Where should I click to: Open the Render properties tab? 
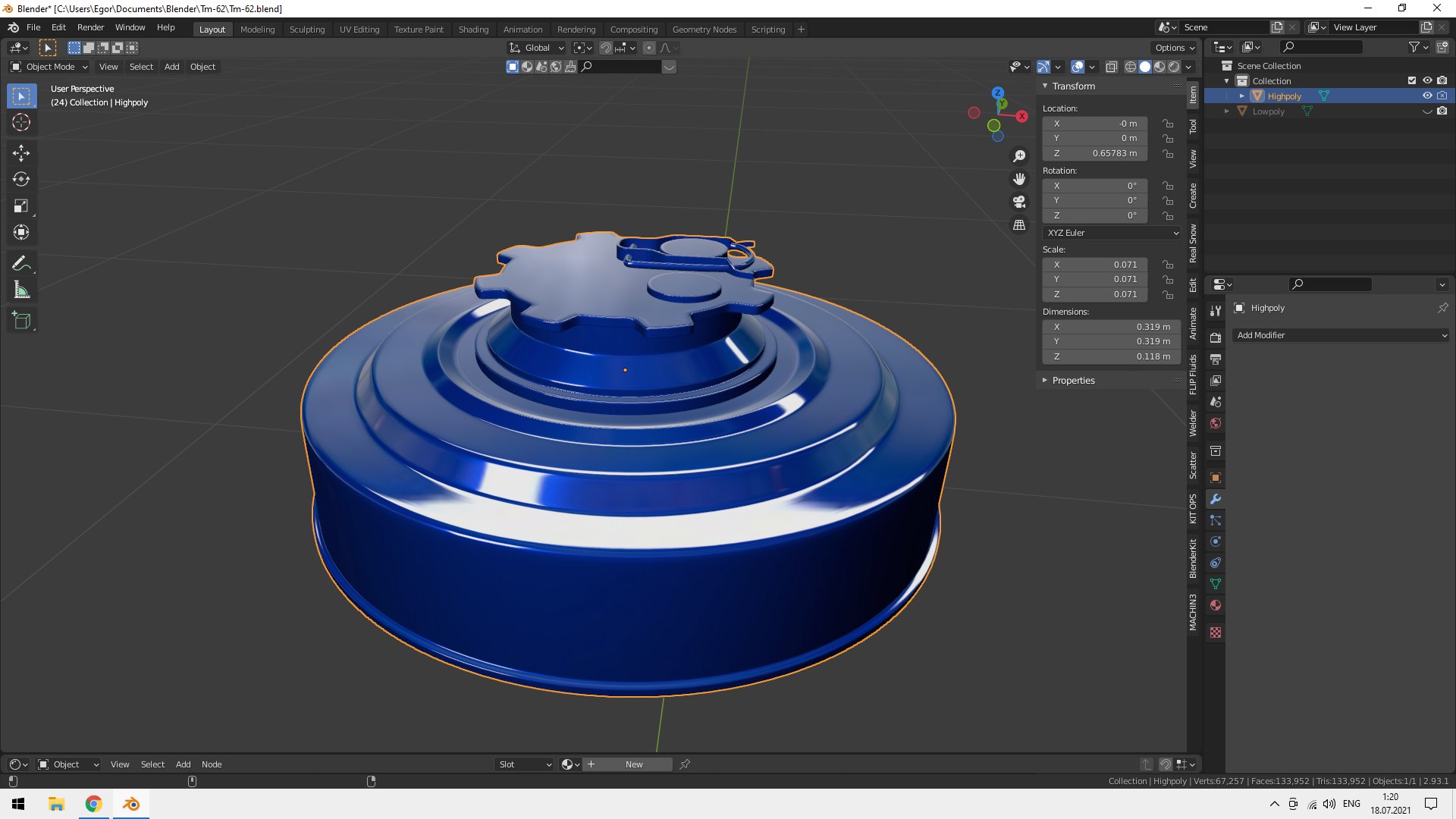(1216, 337)
